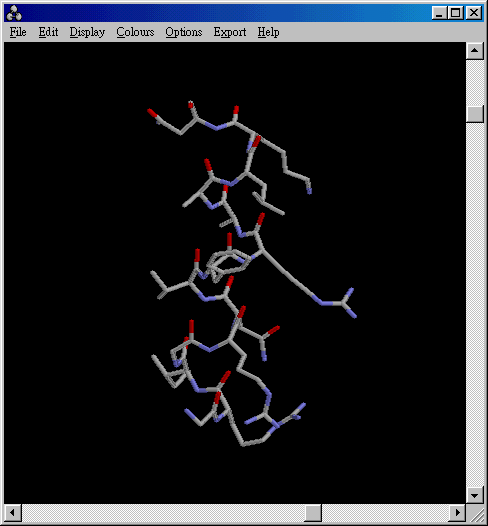
Task: Click the vertical scrollbar up arrow
Action: 475,51
